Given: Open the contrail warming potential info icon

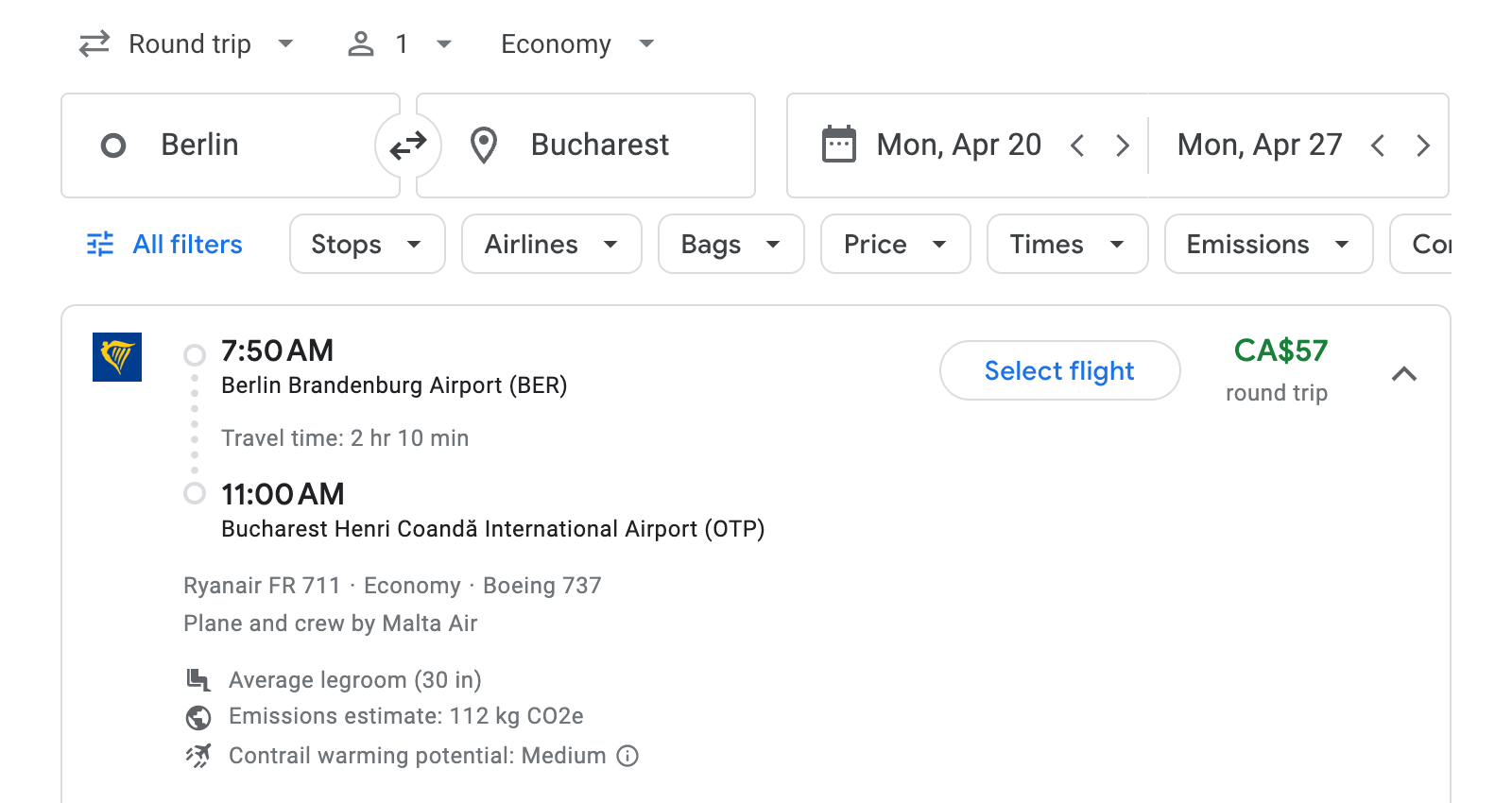Looking at the screenshot, I should click(627, 756).
